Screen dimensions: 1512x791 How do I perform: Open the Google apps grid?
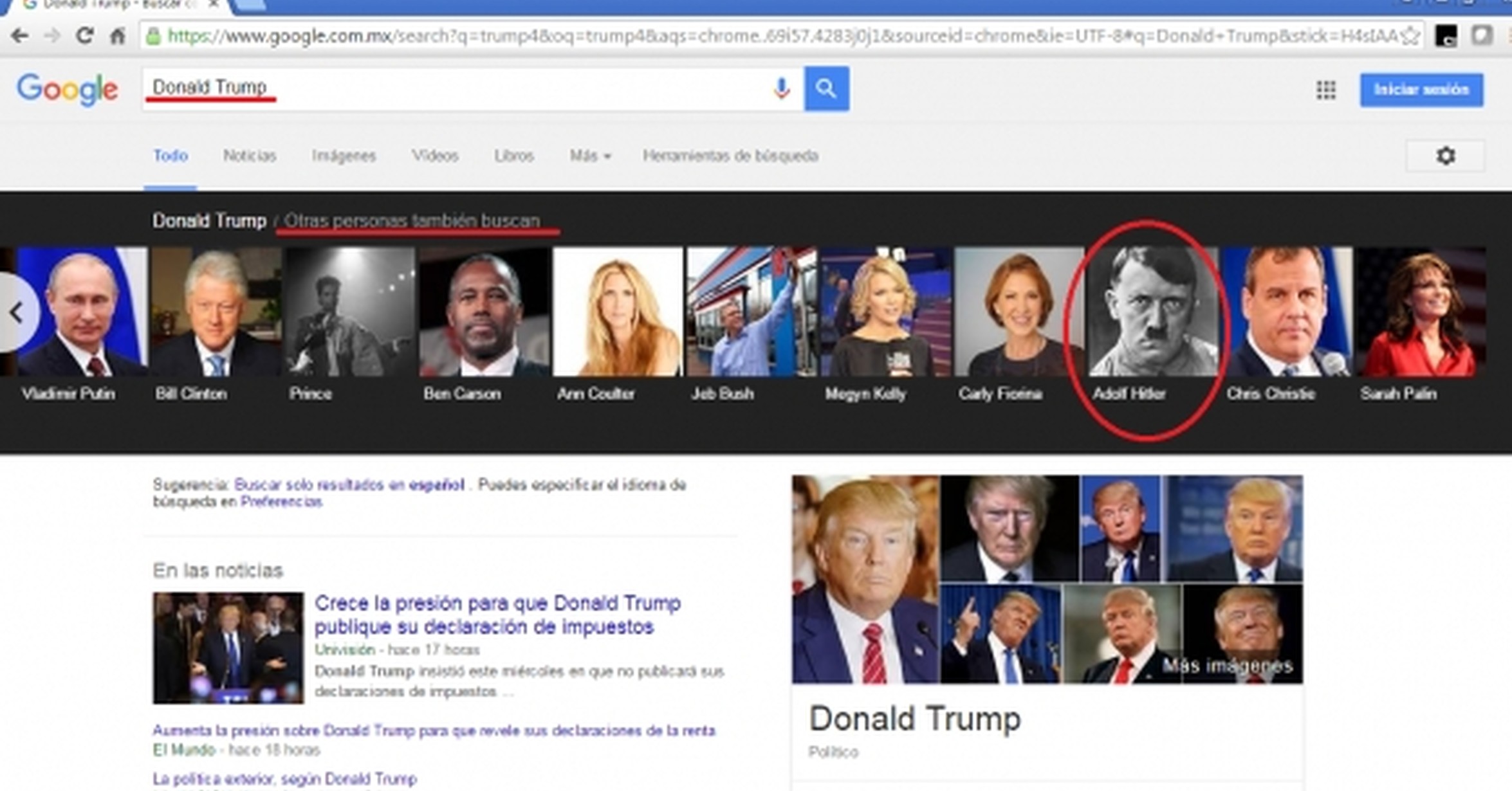click(x=1325, y=90)
